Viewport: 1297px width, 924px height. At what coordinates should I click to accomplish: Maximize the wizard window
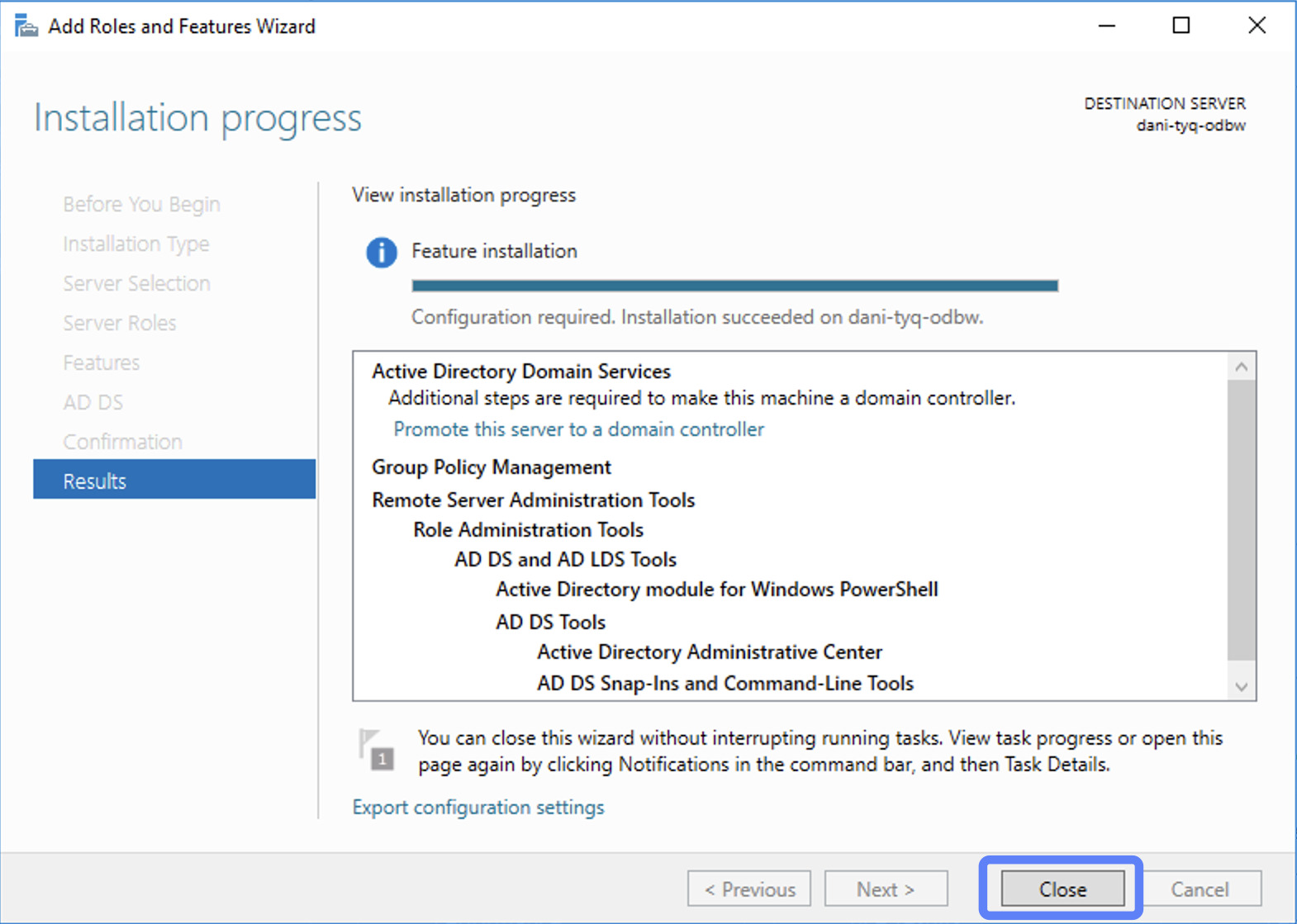[1181, 26]
